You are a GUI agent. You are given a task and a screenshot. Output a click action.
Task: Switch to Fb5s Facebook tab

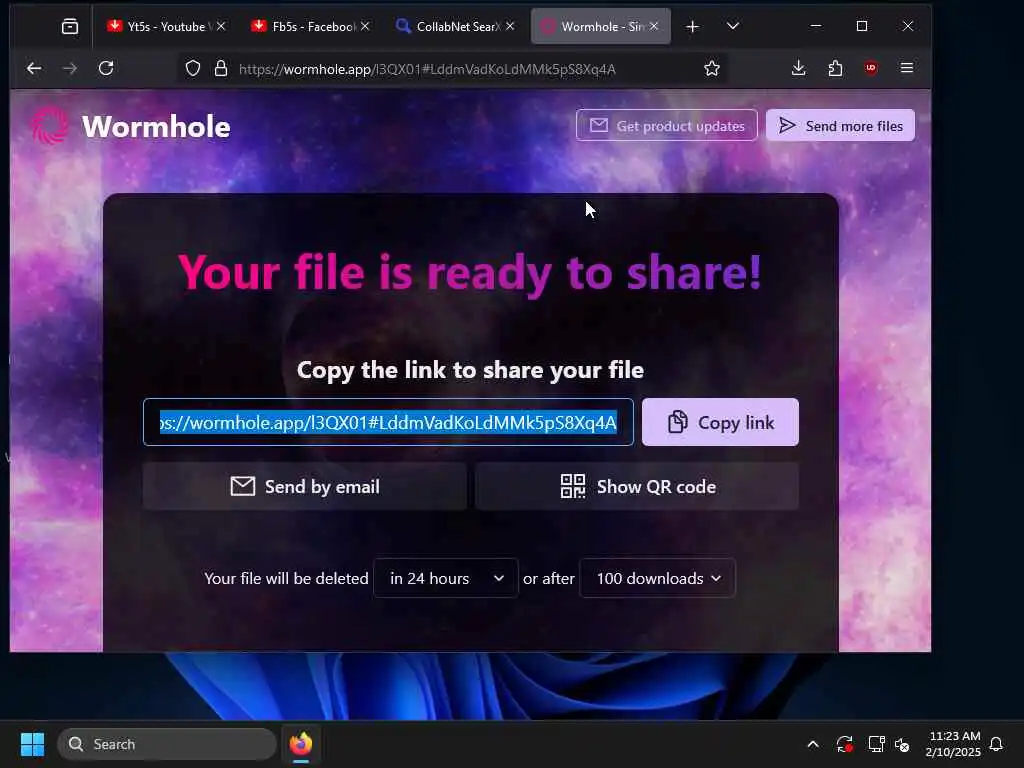[311, 26]
